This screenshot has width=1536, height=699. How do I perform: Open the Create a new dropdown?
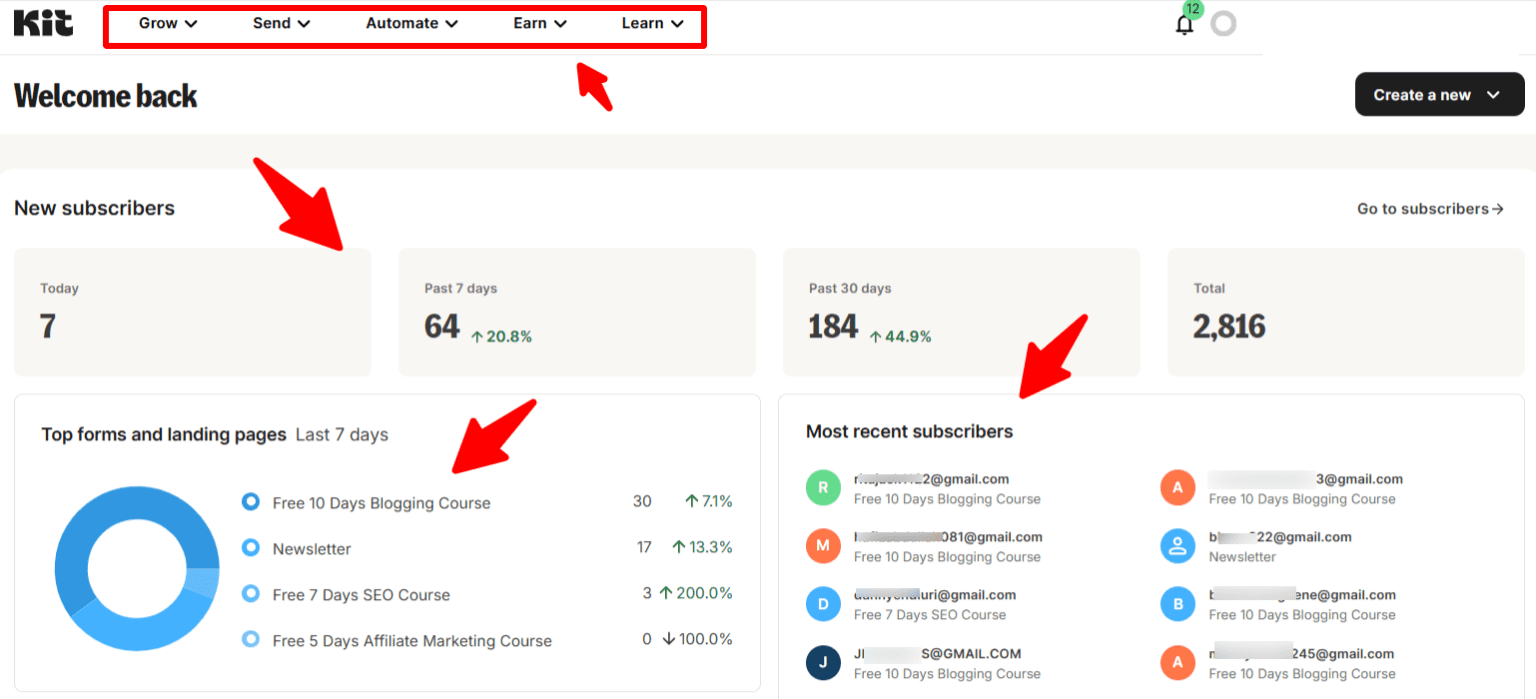[1438, 95]
